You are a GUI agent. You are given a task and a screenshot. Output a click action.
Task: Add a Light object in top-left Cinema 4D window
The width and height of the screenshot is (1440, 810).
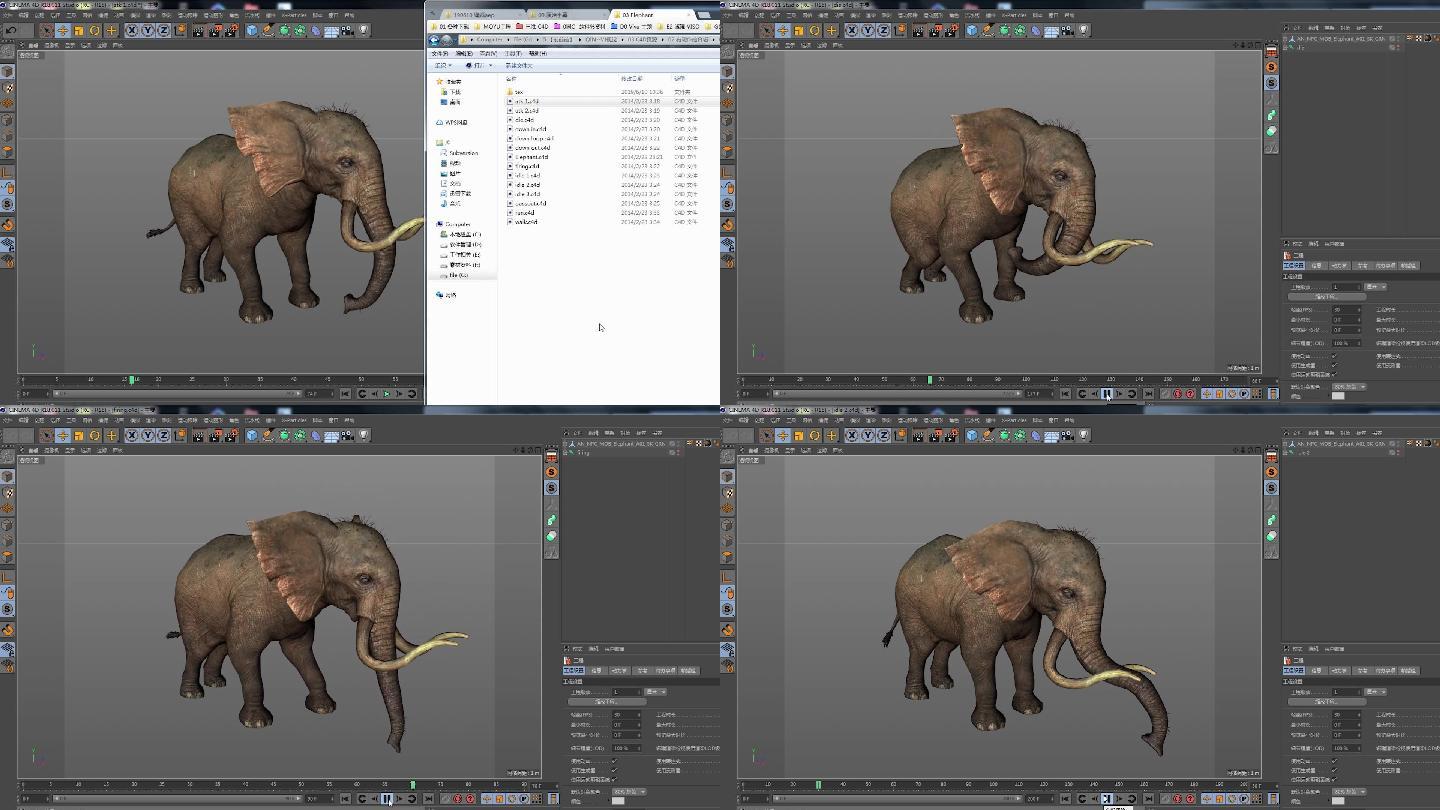tap(364, 30)
